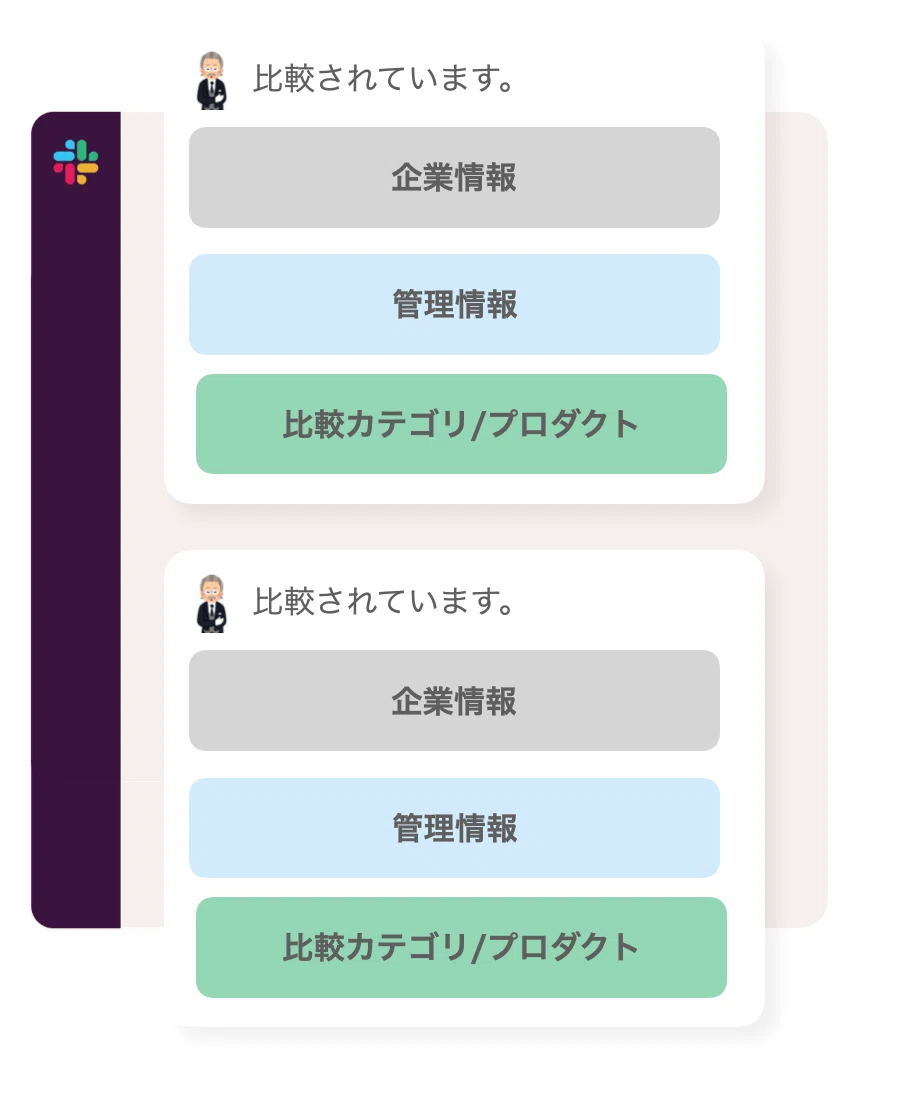Choose the blue 管理情報 button in the lower card
Screen dimensions: 924x1094
click(x=454, y=827)
